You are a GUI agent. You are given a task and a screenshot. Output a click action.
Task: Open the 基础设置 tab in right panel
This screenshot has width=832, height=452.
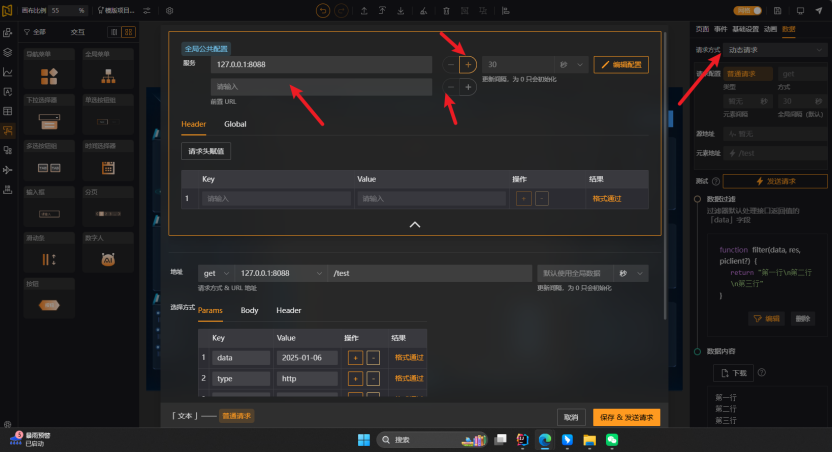coord(745,29)
